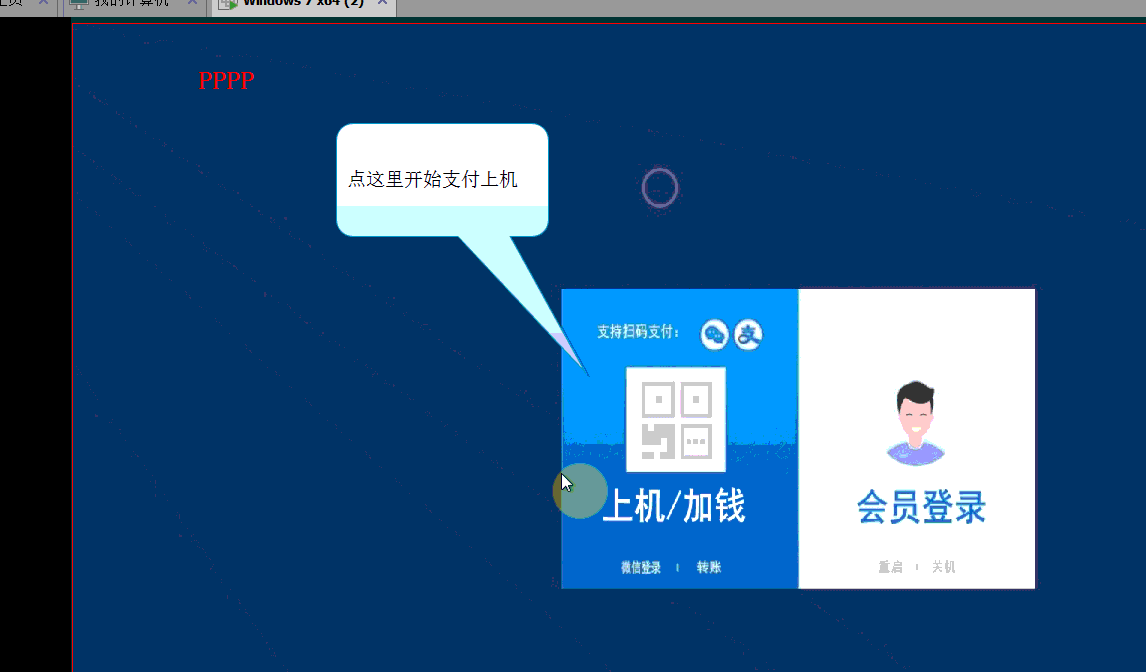Click the 支持扫码支付 label
This screenshot has height=672, width=1146.
coord(638,332)
